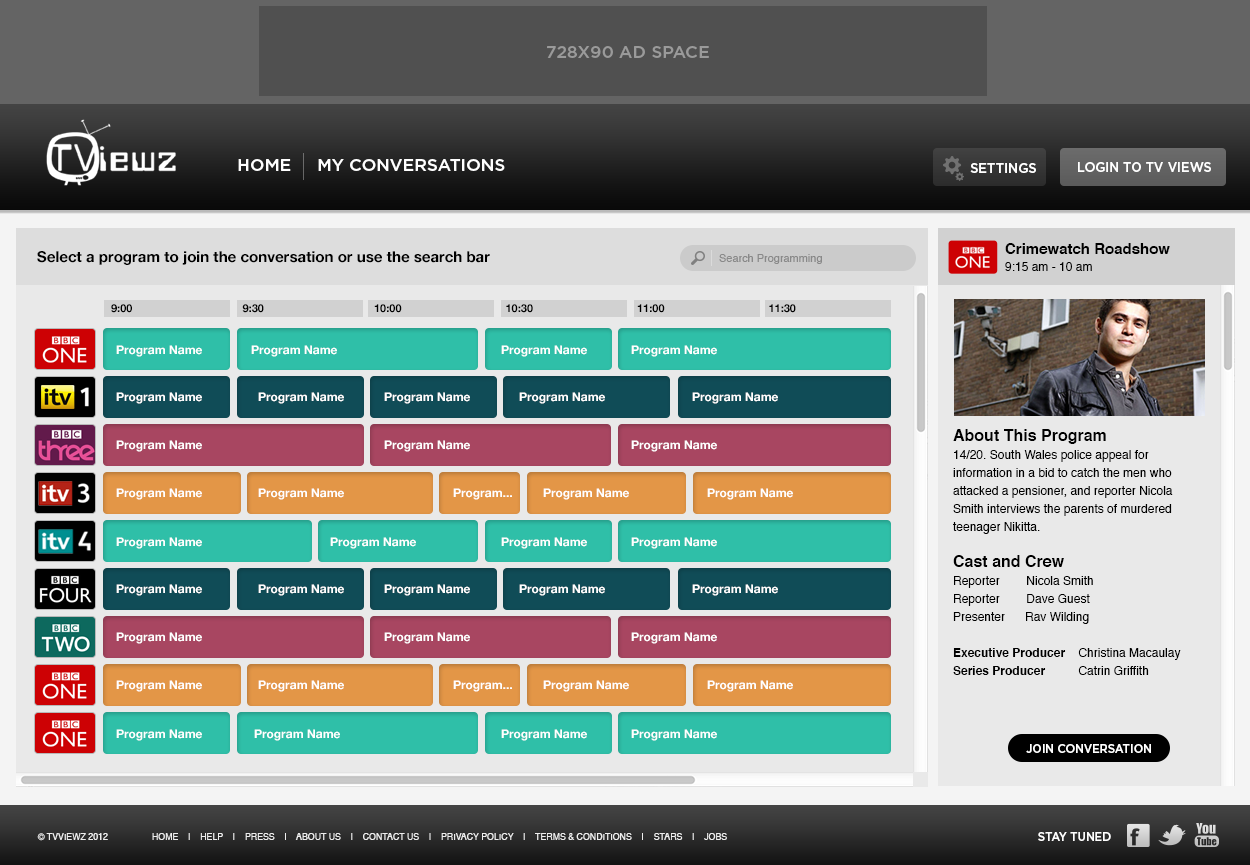
Task: Open the Privacy Policy footer link
Action: click(477, 837)
